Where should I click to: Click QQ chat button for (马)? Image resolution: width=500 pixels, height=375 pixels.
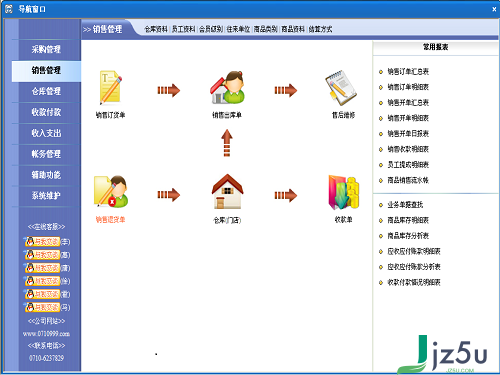tap(43, 307)
